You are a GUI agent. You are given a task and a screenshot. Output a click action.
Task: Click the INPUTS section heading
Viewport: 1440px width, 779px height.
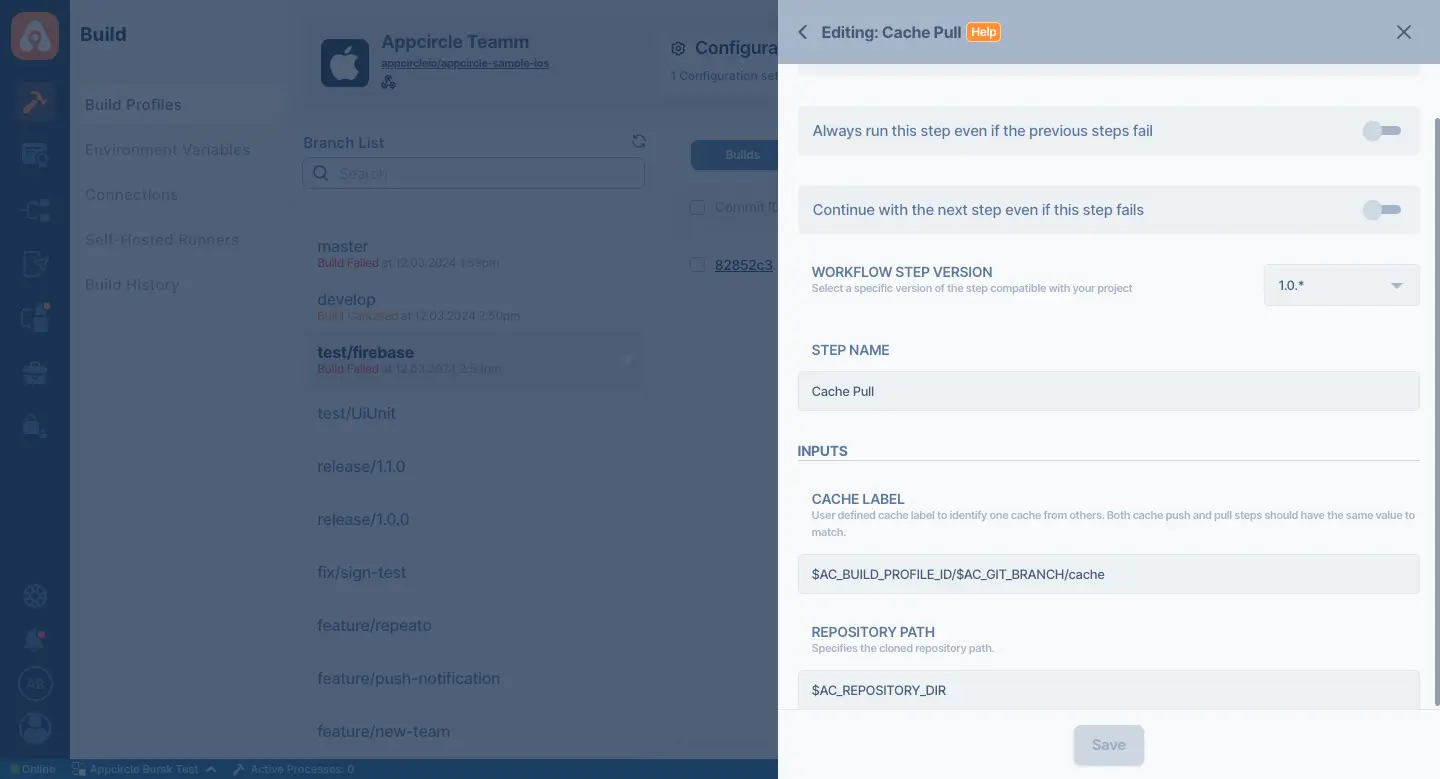coord(822,451)
